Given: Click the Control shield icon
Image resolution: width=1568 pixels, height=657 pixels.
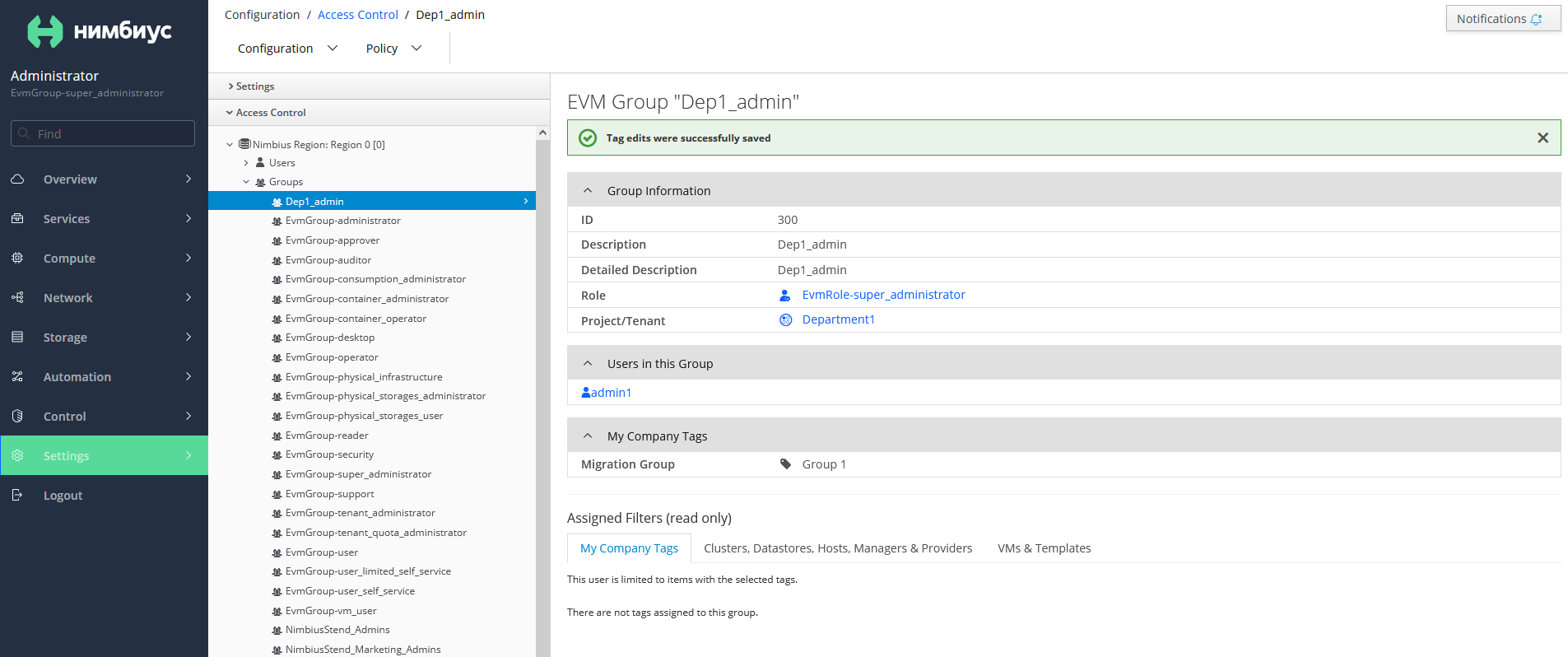Looking at the screenshot, I should click(x=17, y=416).
